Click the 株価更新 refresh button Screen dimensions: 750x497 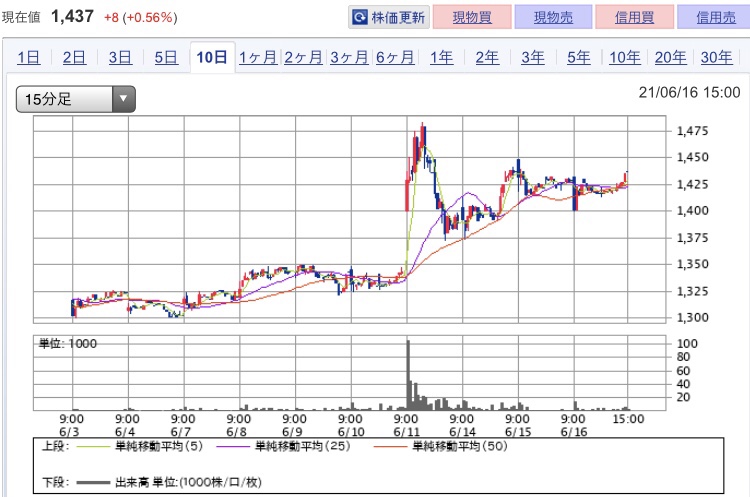(x=388, y=18)
